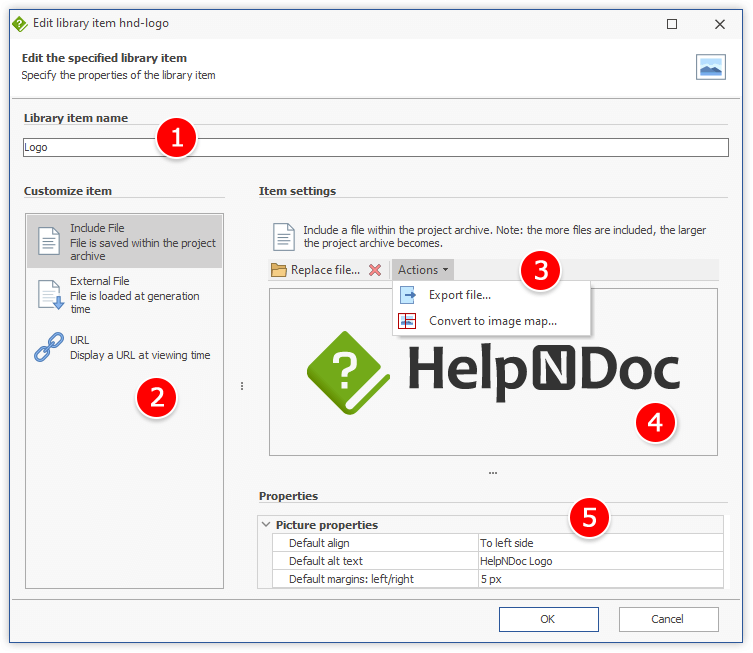Click the picture icon in dialog header
The width and height of the screenshot is (753, 653).
[x=711, y=67]
